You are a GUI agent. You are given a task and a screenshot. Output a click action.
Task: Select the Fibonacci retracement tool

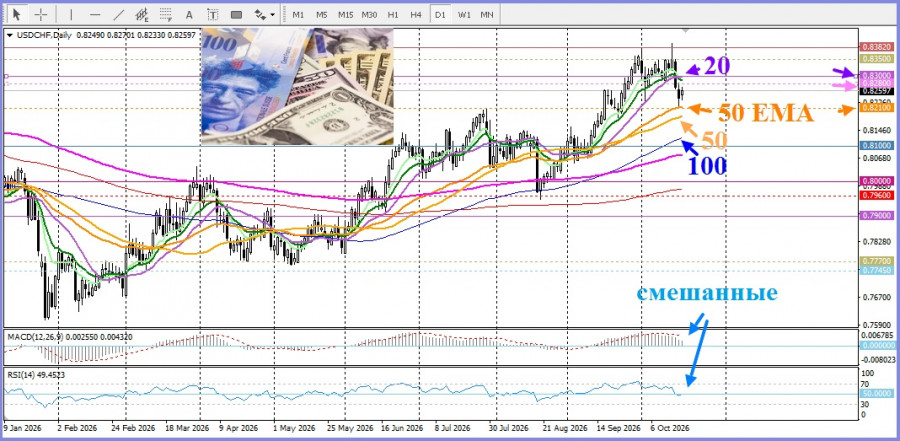(166, 14)
